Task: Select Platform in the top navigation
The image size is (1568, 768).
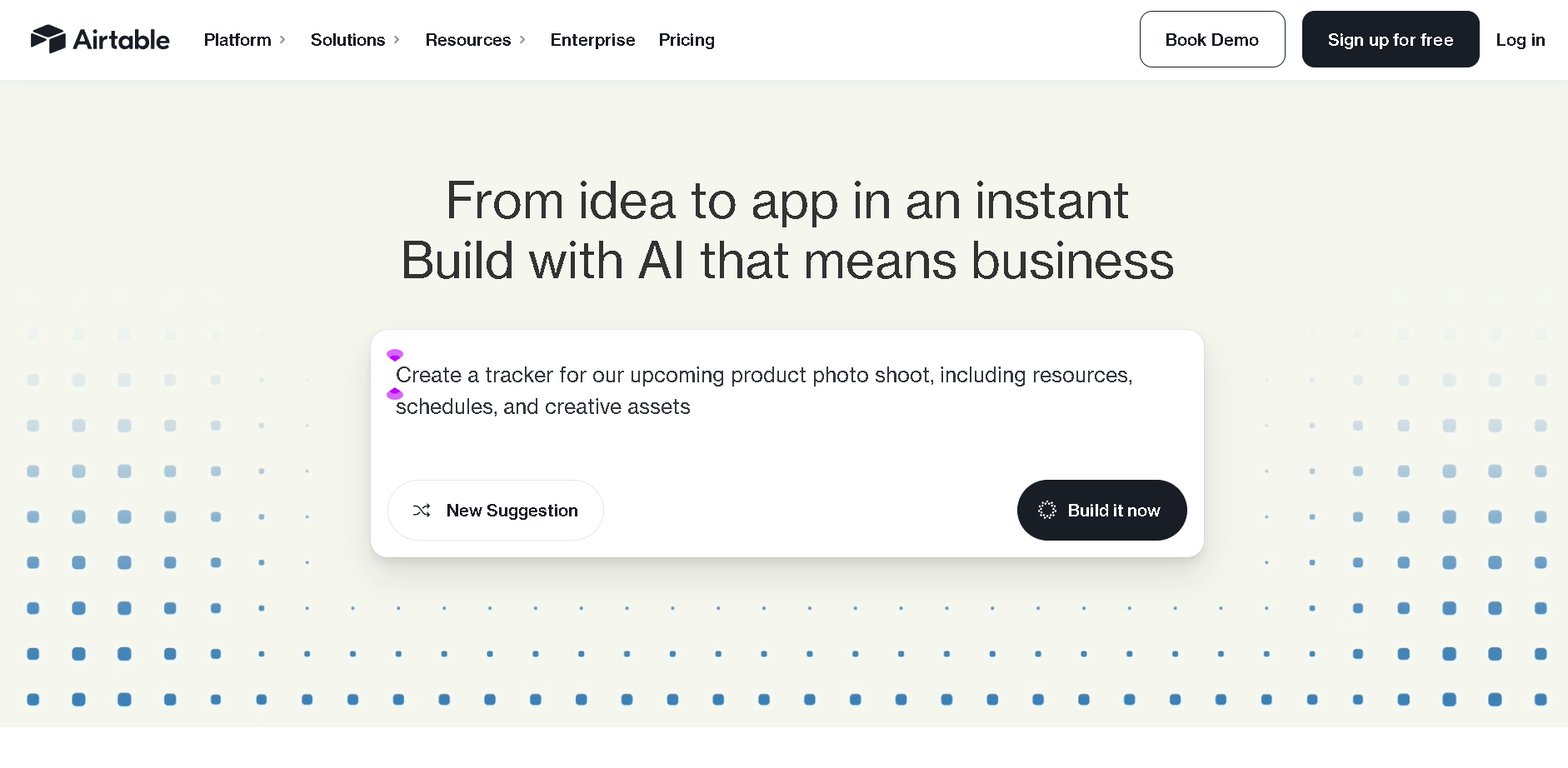Action: pos(237,39)
